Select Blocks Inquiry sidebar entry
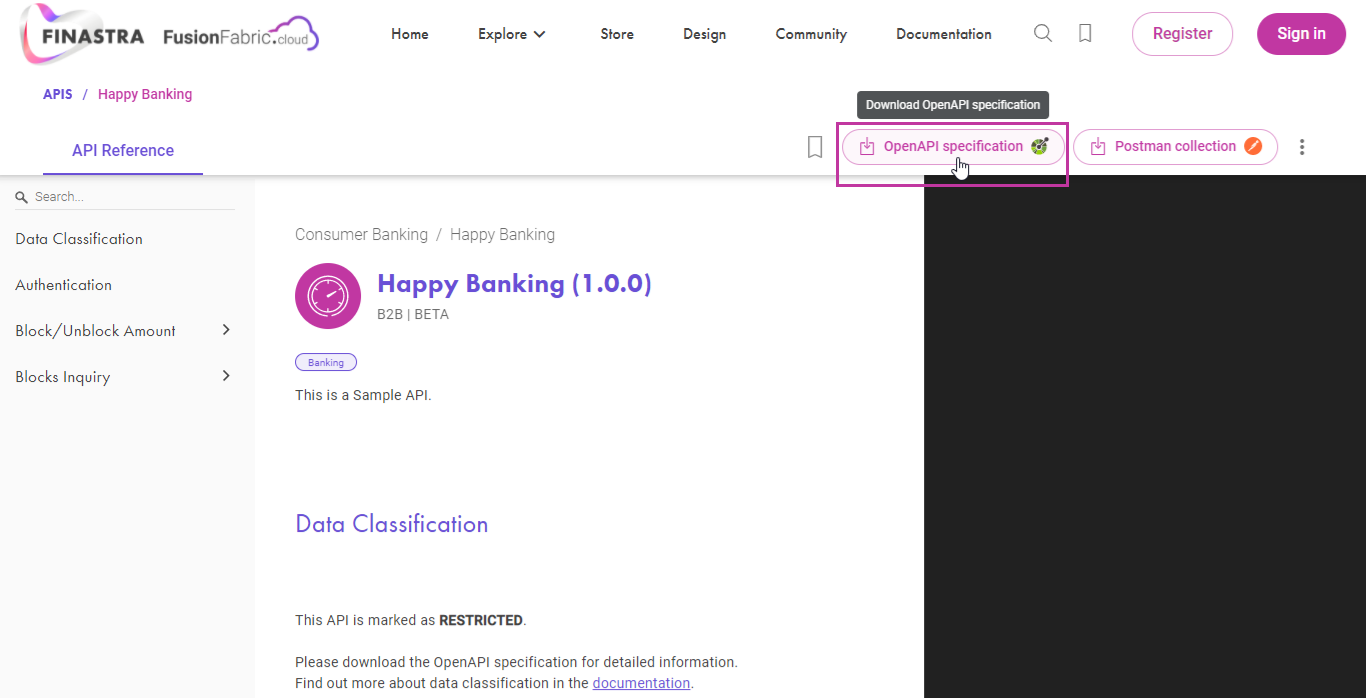1366x698 pixels. pyautogui.click(x=63, y=377)
